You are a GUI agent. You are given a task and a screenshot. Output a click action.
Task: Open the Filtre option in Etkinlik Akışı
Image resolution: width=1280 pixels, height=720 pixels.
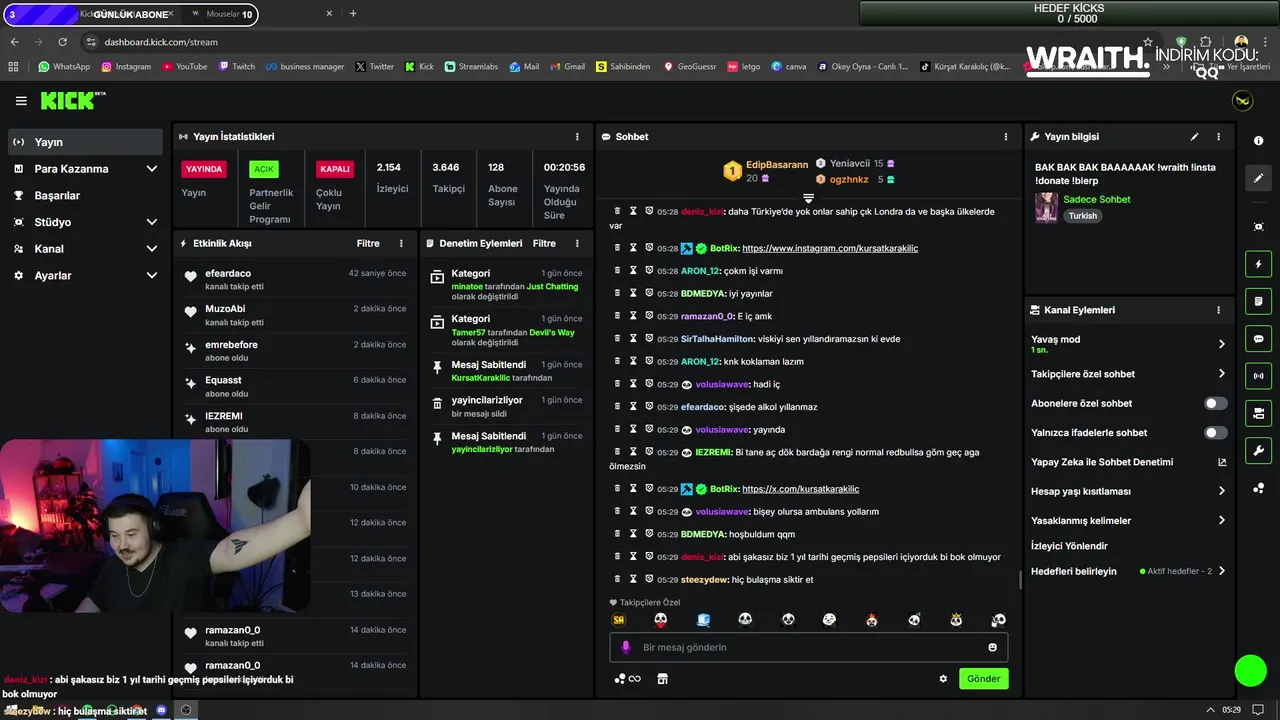click(368, 243)
